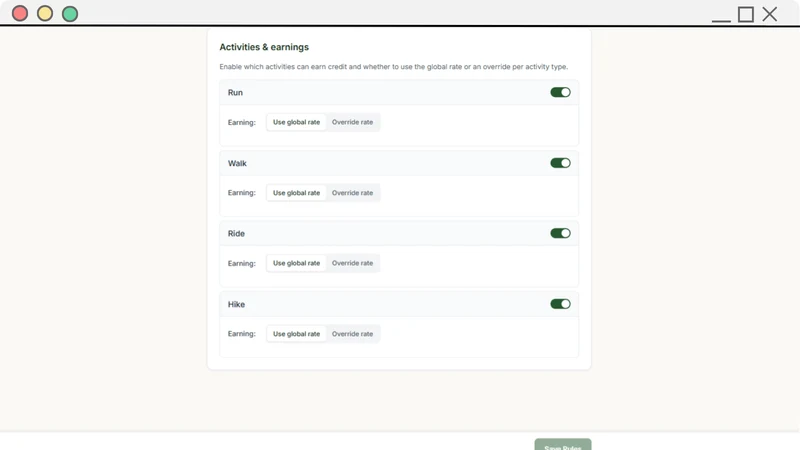Minimize the window using the underscore icon

point(721,20)
